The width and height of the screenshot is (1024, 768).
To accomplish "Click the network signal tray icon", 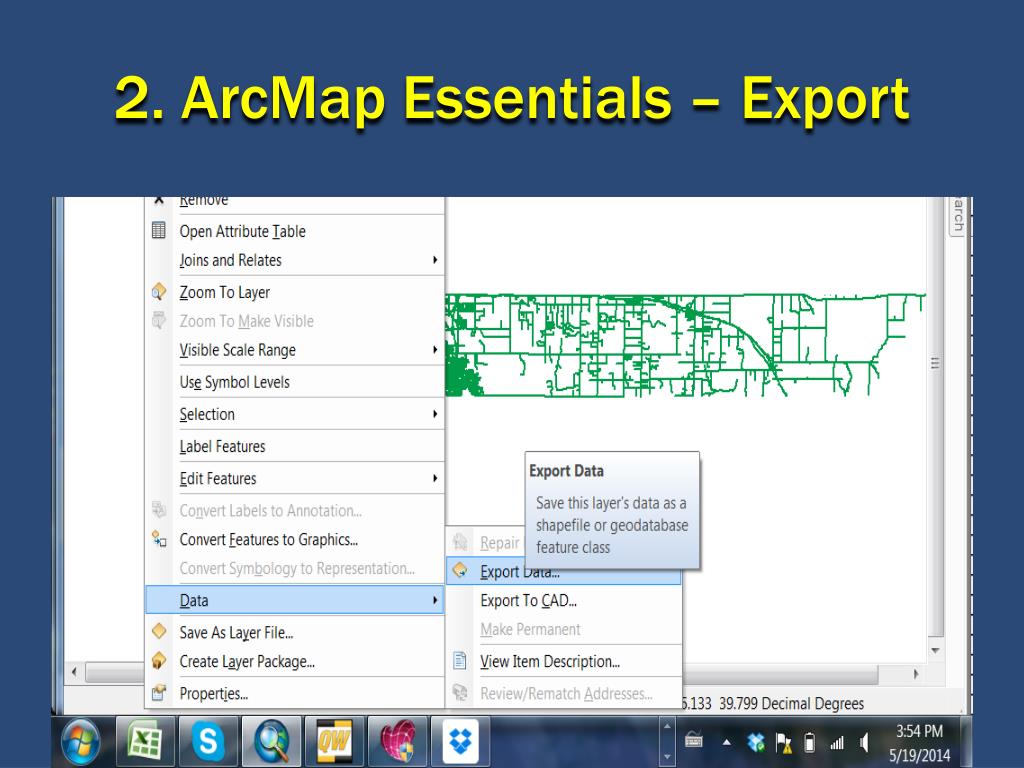I will click(x=837, y=743).
